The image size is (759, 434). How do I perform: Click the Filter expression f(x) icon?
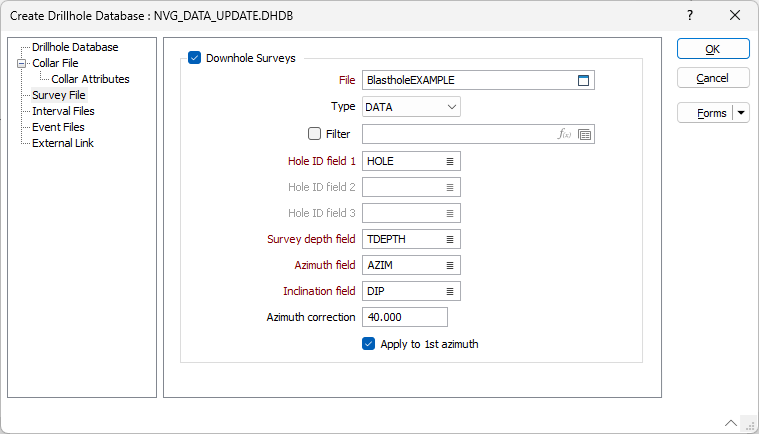click(564, 134)
